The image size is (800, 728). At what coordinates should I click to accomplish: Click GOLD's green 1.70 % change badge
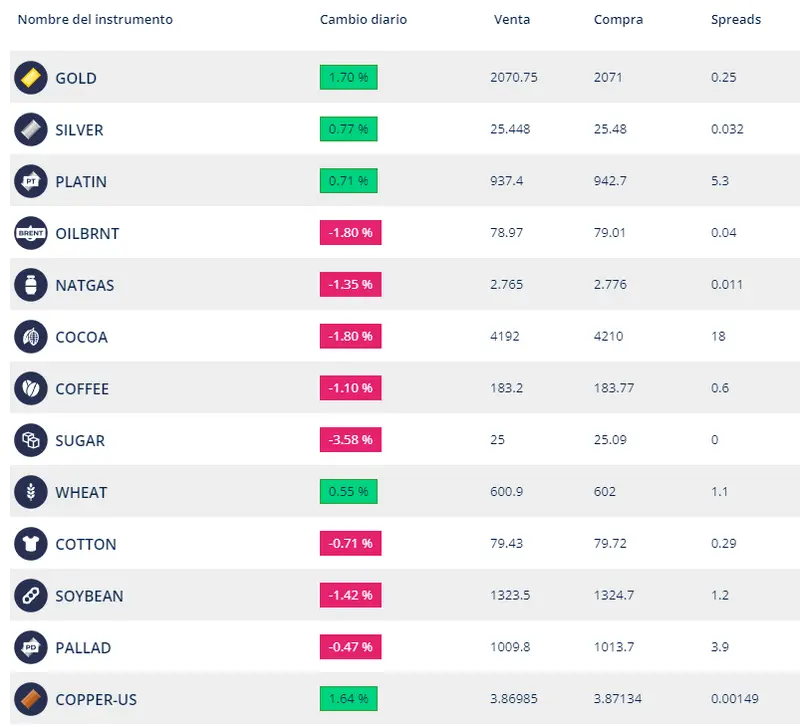[348, 77]
